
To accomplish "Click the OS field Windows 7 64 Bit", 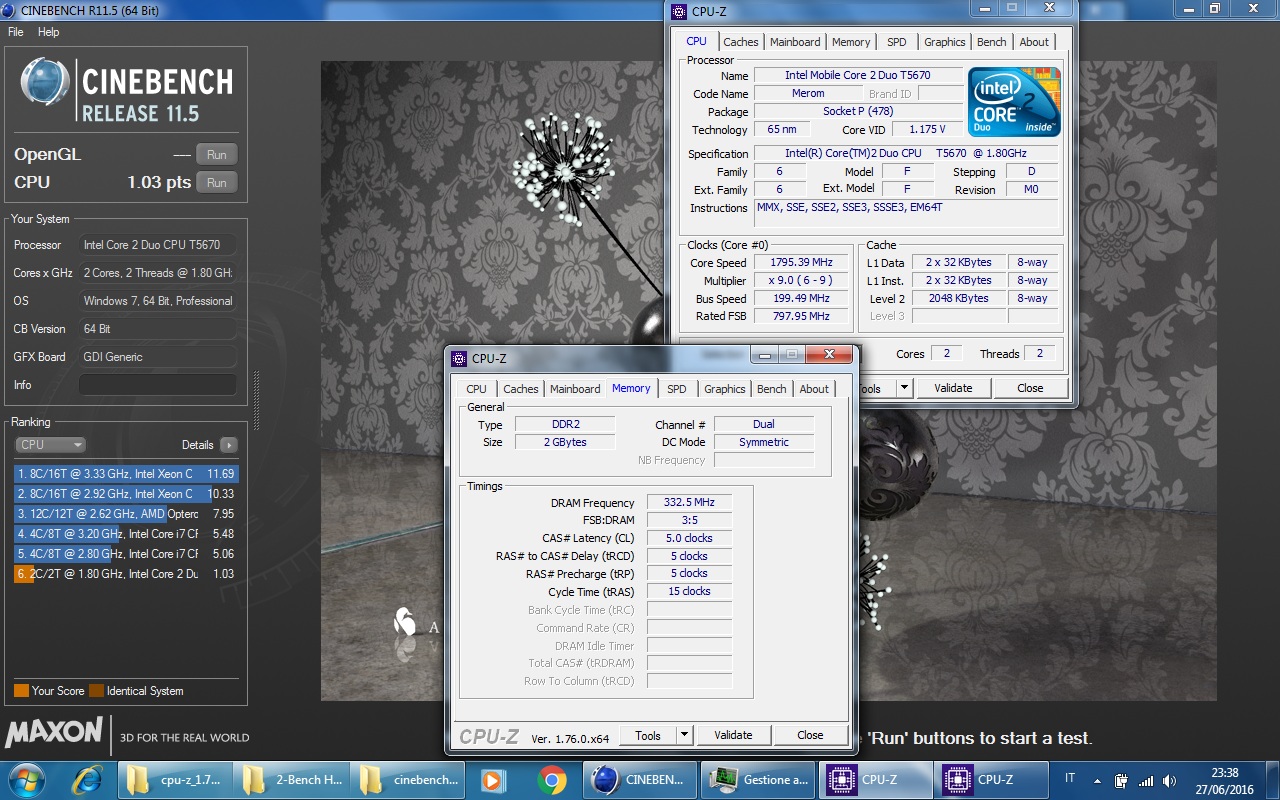I will [x=158, y=301].
